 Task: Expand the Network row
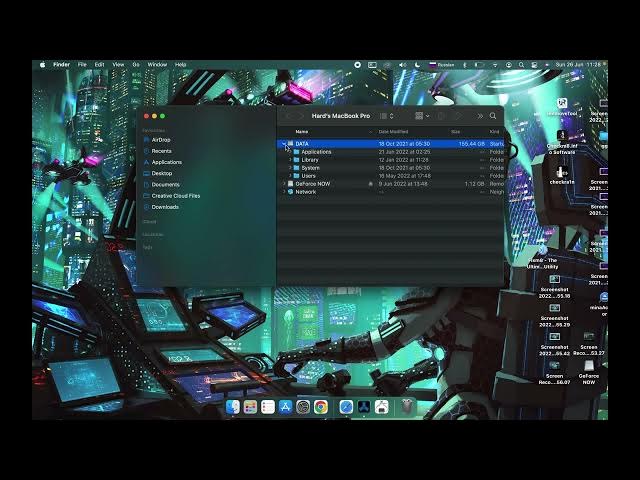point(284,192)
